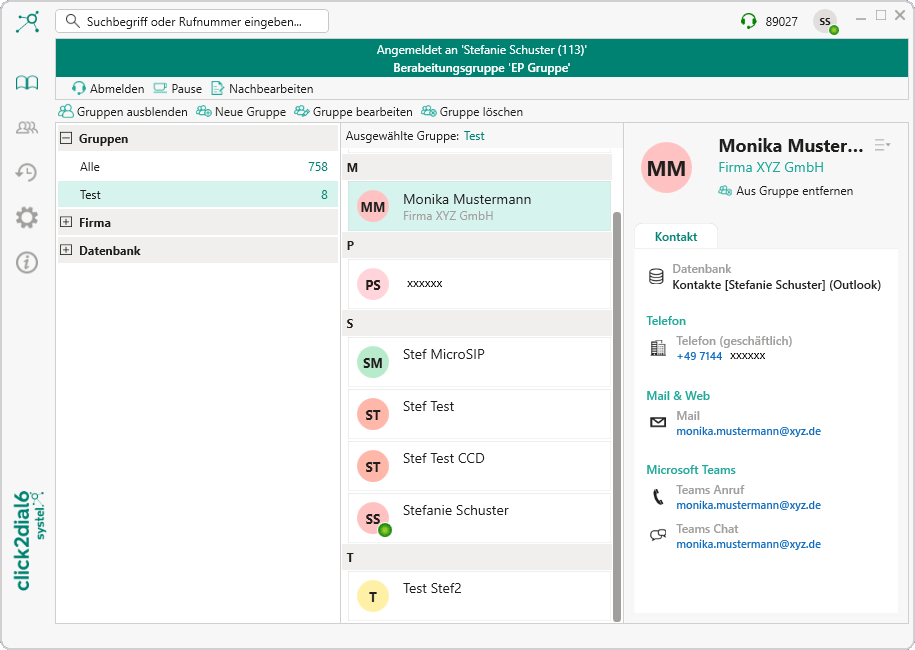This screenshot has height=650, width=915.
Task: Open the info icon in sidebar
Action: [x=27, y=262]
